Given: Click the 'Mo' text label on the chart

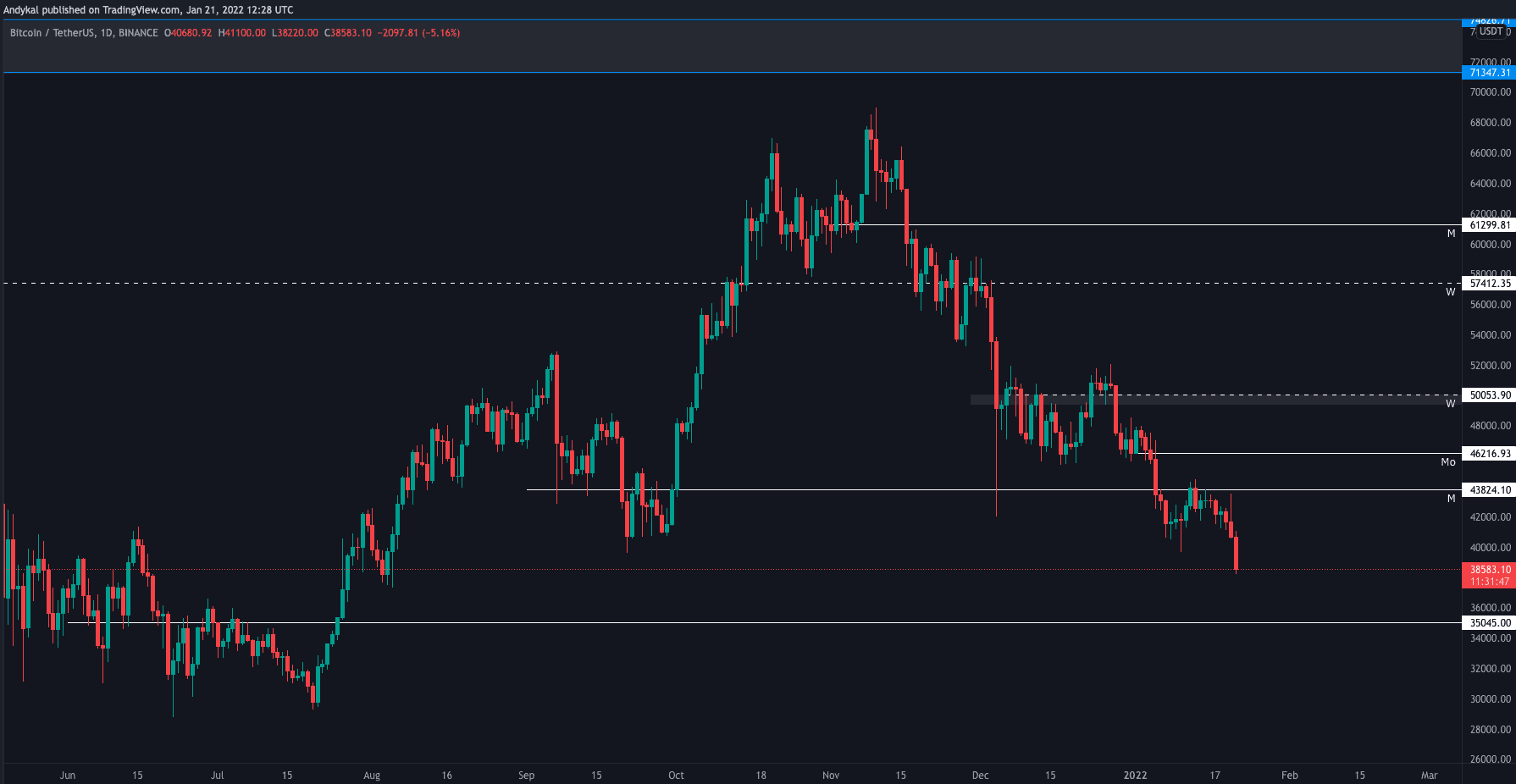Looking at the screenshot, I should (x=1448, y=462).
